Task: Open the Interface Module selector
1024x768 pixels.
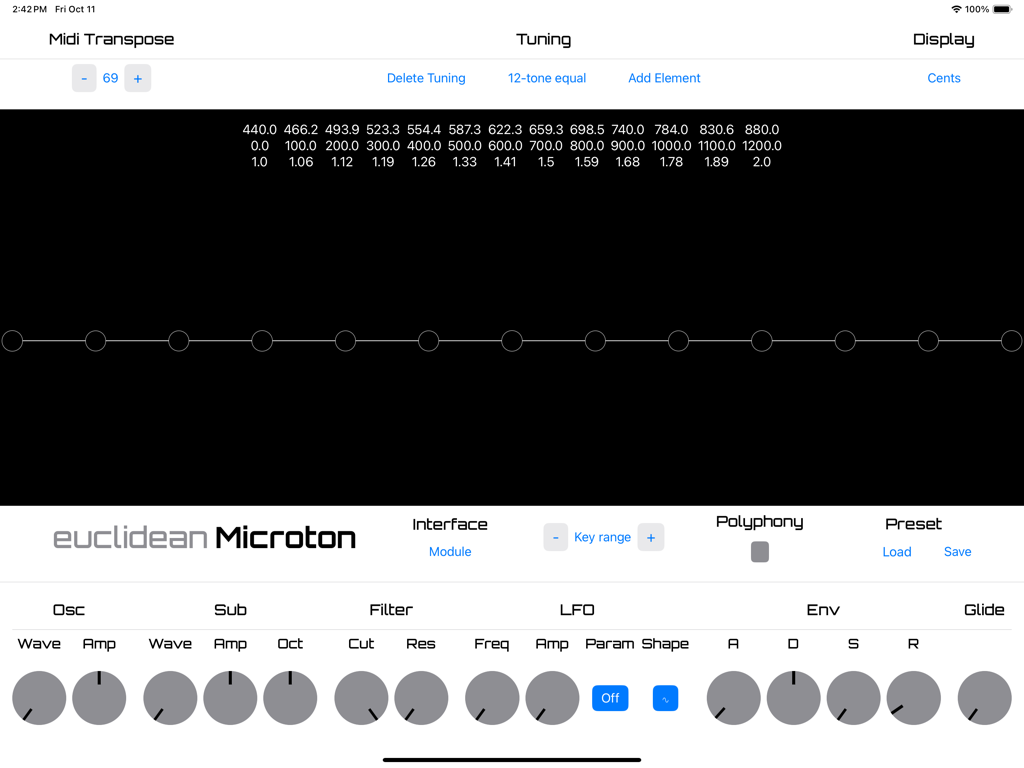Action: coord(450,551)
